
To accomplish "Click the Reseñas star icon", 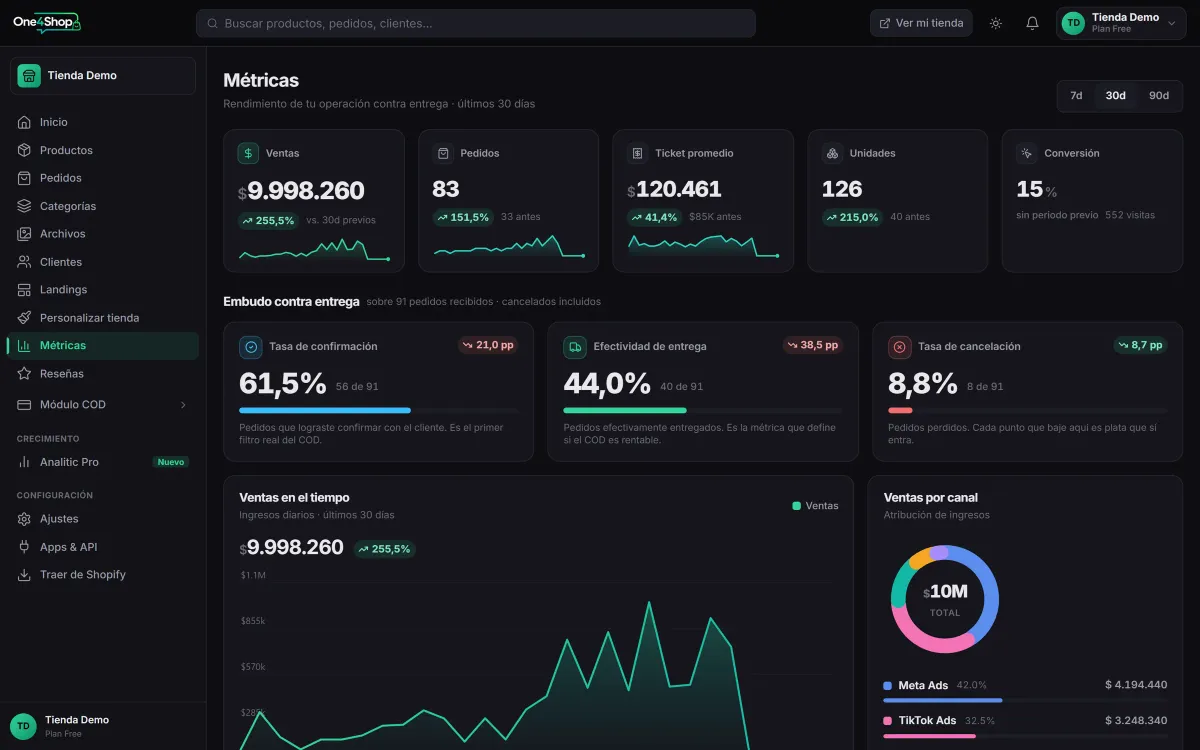I will point(24,374).
